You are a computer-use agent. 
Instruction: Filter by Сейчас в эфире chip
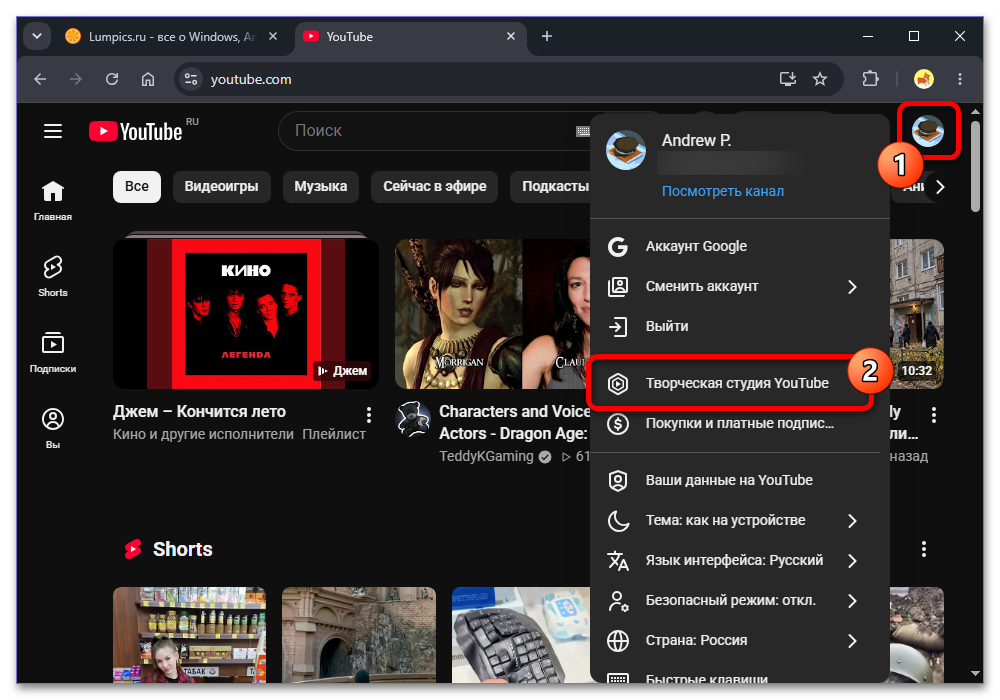434,187
